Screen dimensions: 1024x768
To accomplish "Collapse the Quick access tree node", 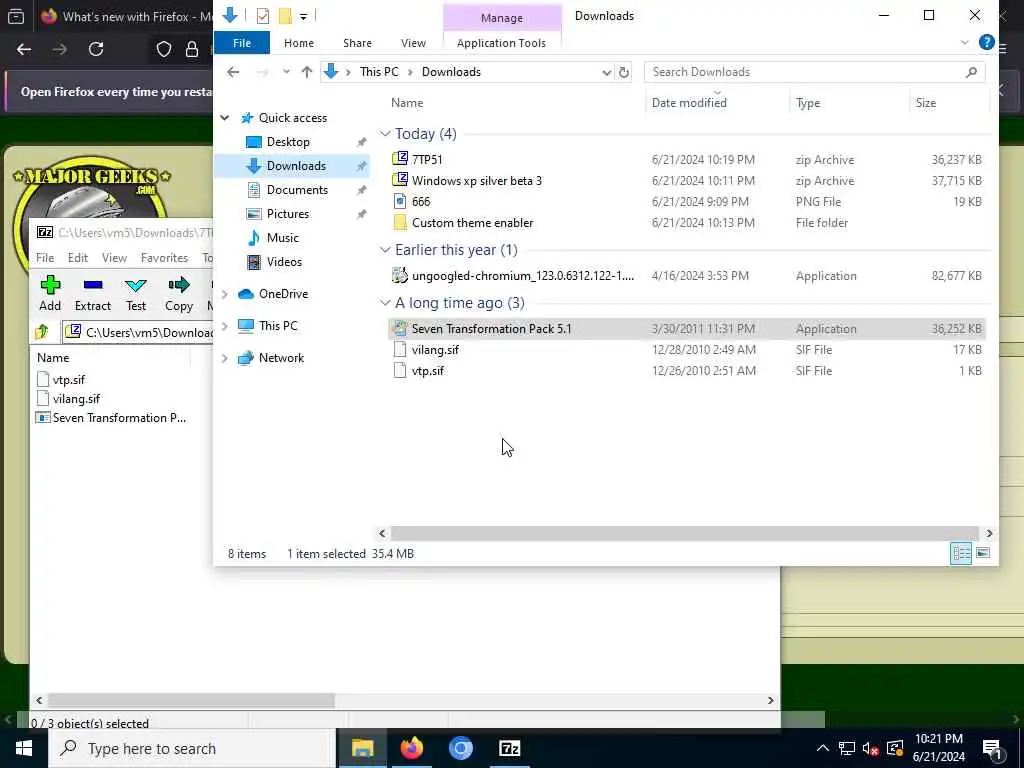I will [x=225, y=118].
